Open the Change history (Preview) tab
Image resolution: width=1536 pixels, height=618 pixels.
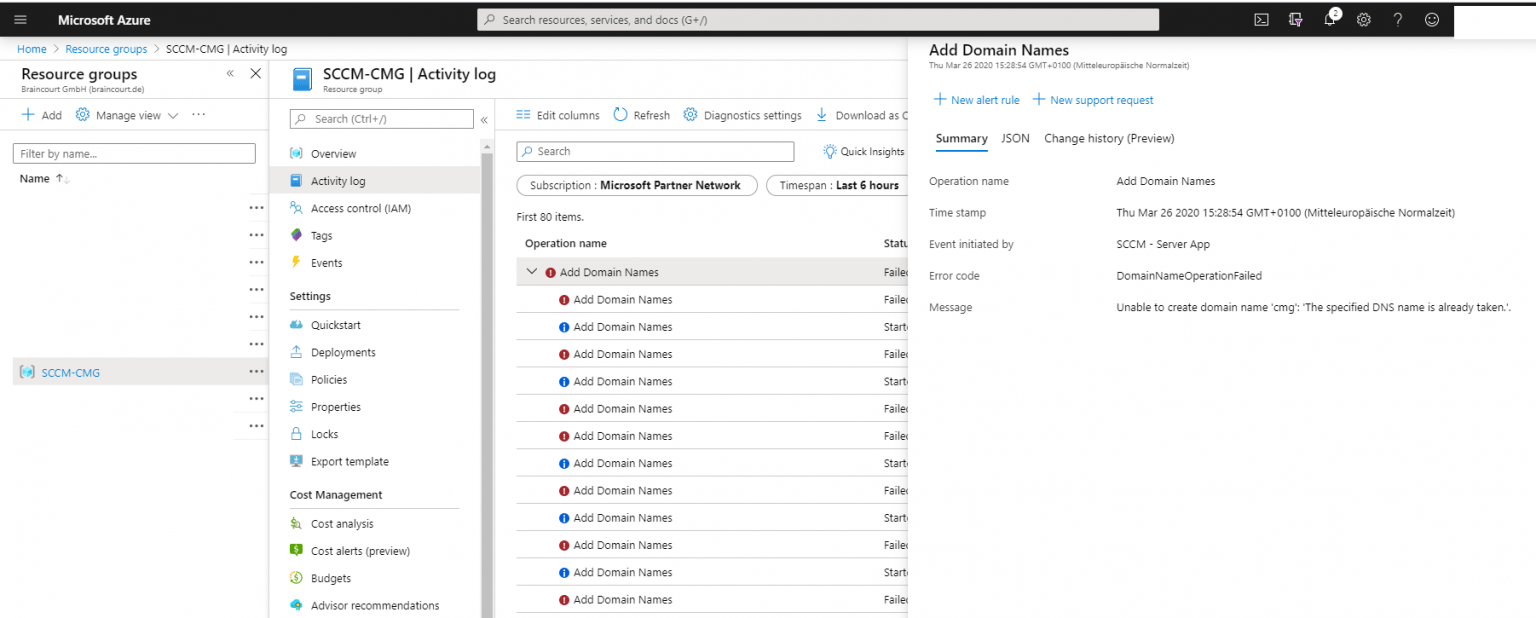[1108, 138]
